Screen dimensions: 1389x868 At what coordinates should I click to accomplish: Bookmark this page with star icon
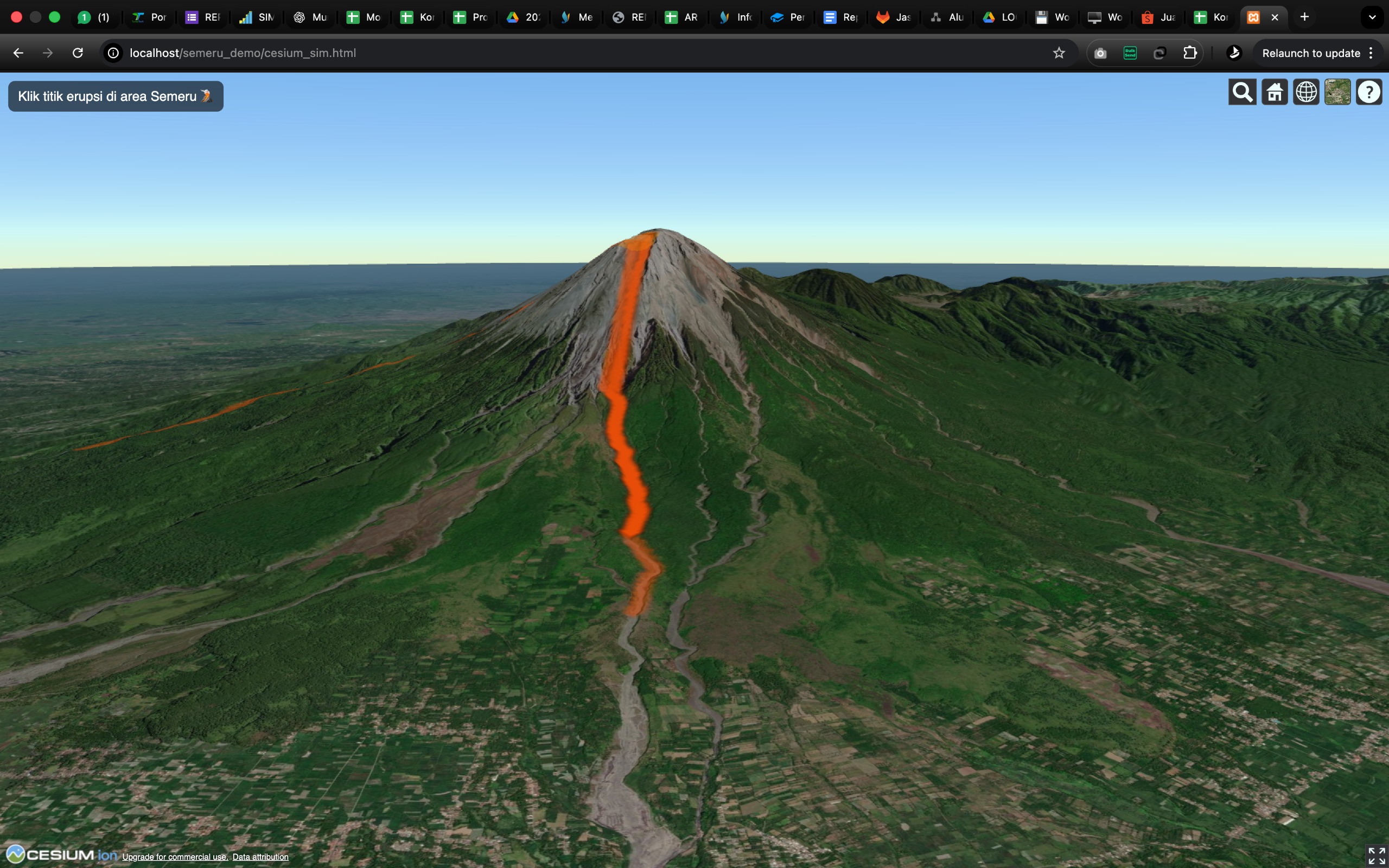[x=1059, y=53]
